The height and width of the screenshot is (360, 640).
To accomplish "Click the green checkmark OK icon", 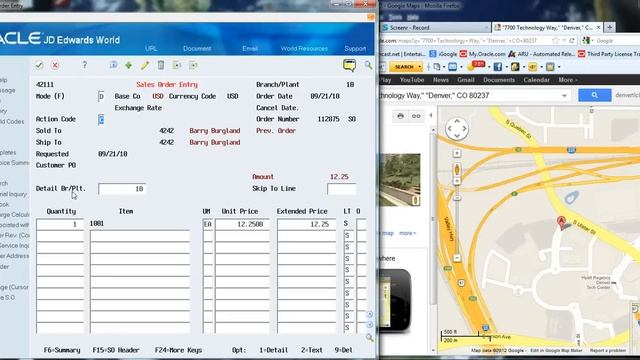I will (39, 65).
